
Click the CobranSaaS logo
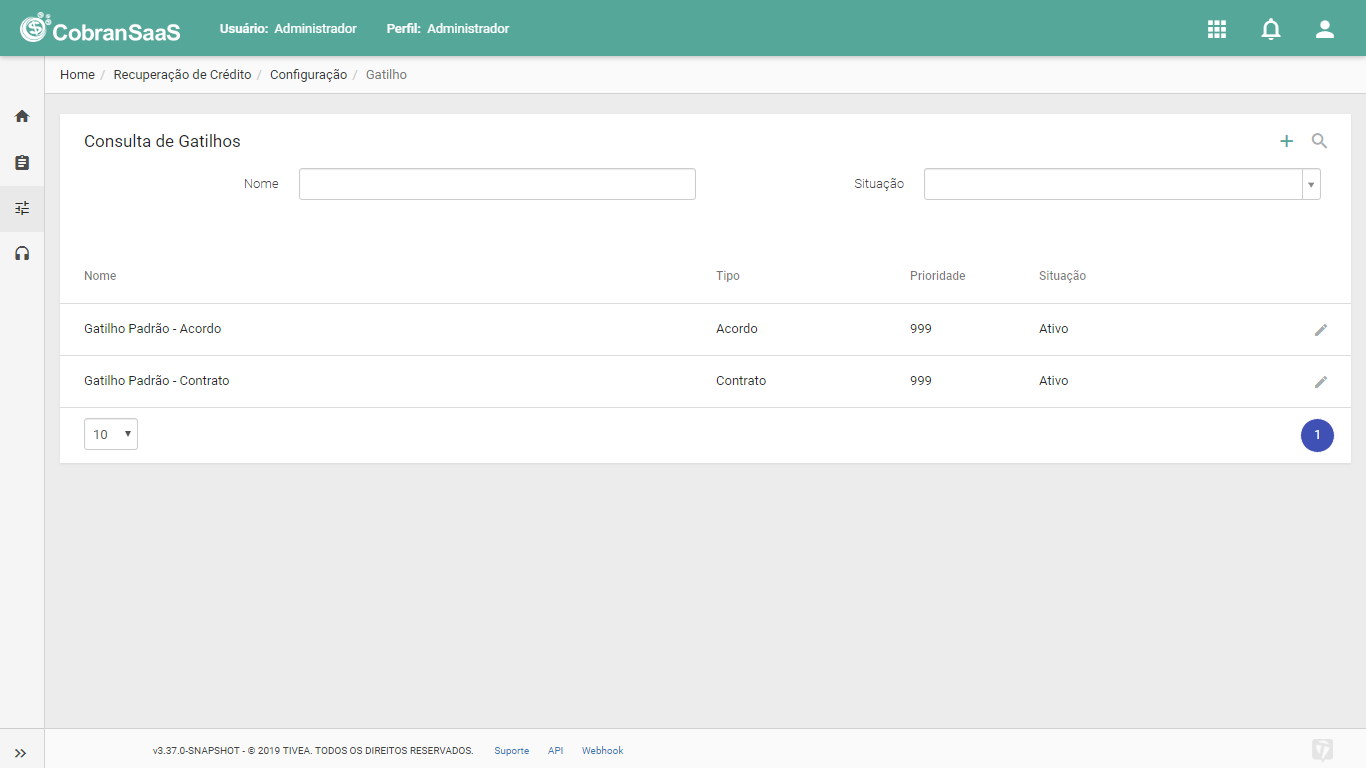[100, 29]
